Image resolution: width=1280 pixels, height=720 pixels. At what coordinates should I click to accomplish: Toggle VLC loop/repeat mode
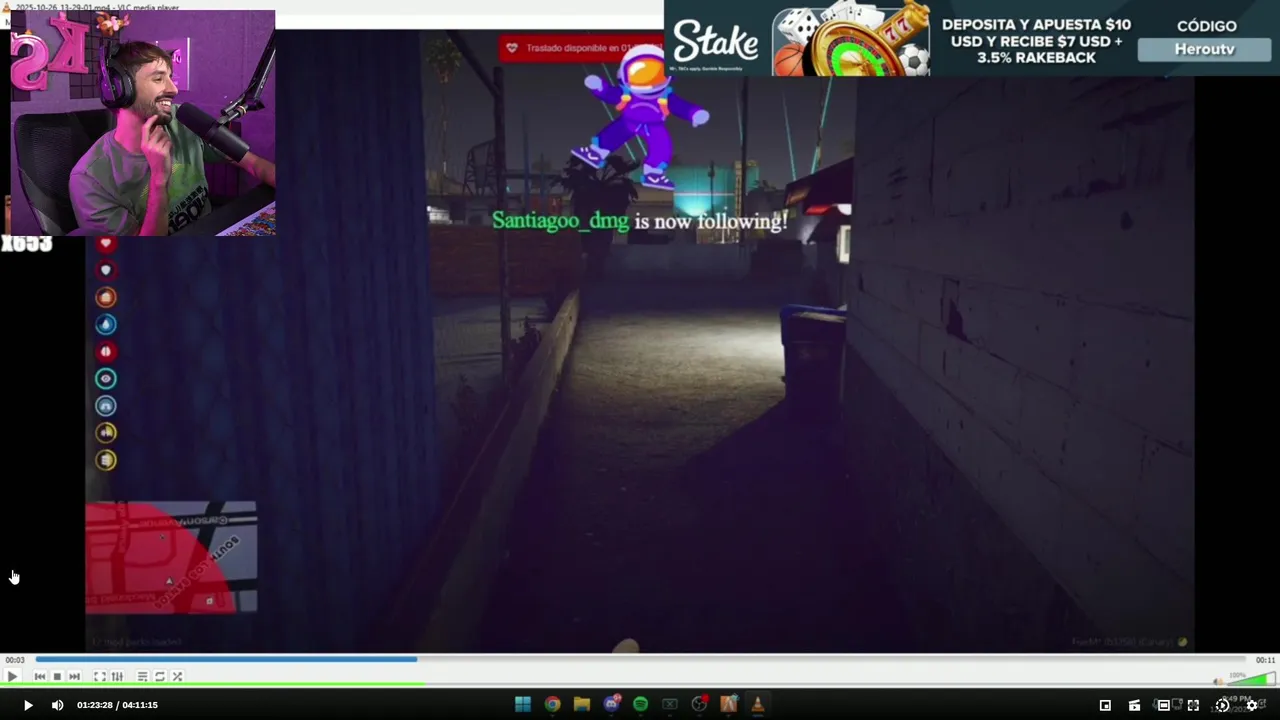pos(159,677)
